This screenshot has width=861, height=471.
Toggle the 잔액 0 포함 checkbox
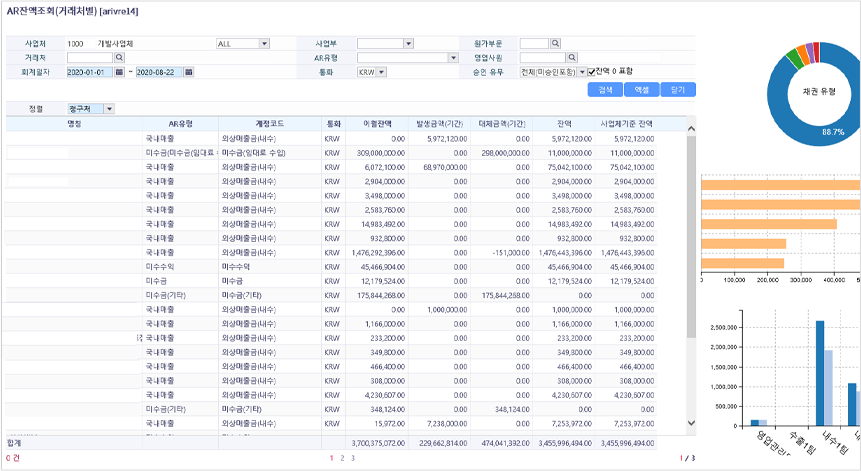tap(590, 72)
